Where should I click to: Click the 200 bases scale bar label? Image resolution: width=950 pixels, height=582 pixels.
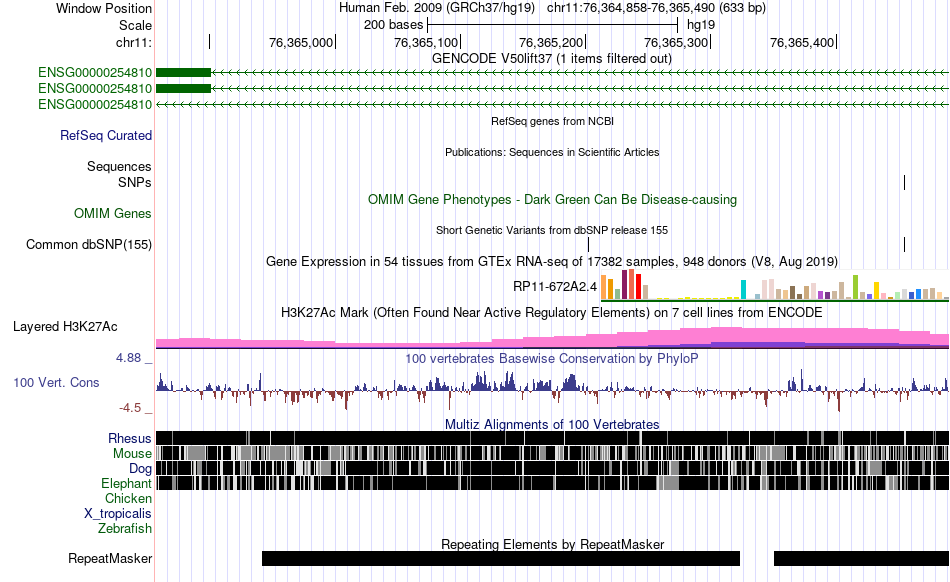coord(393,25)
